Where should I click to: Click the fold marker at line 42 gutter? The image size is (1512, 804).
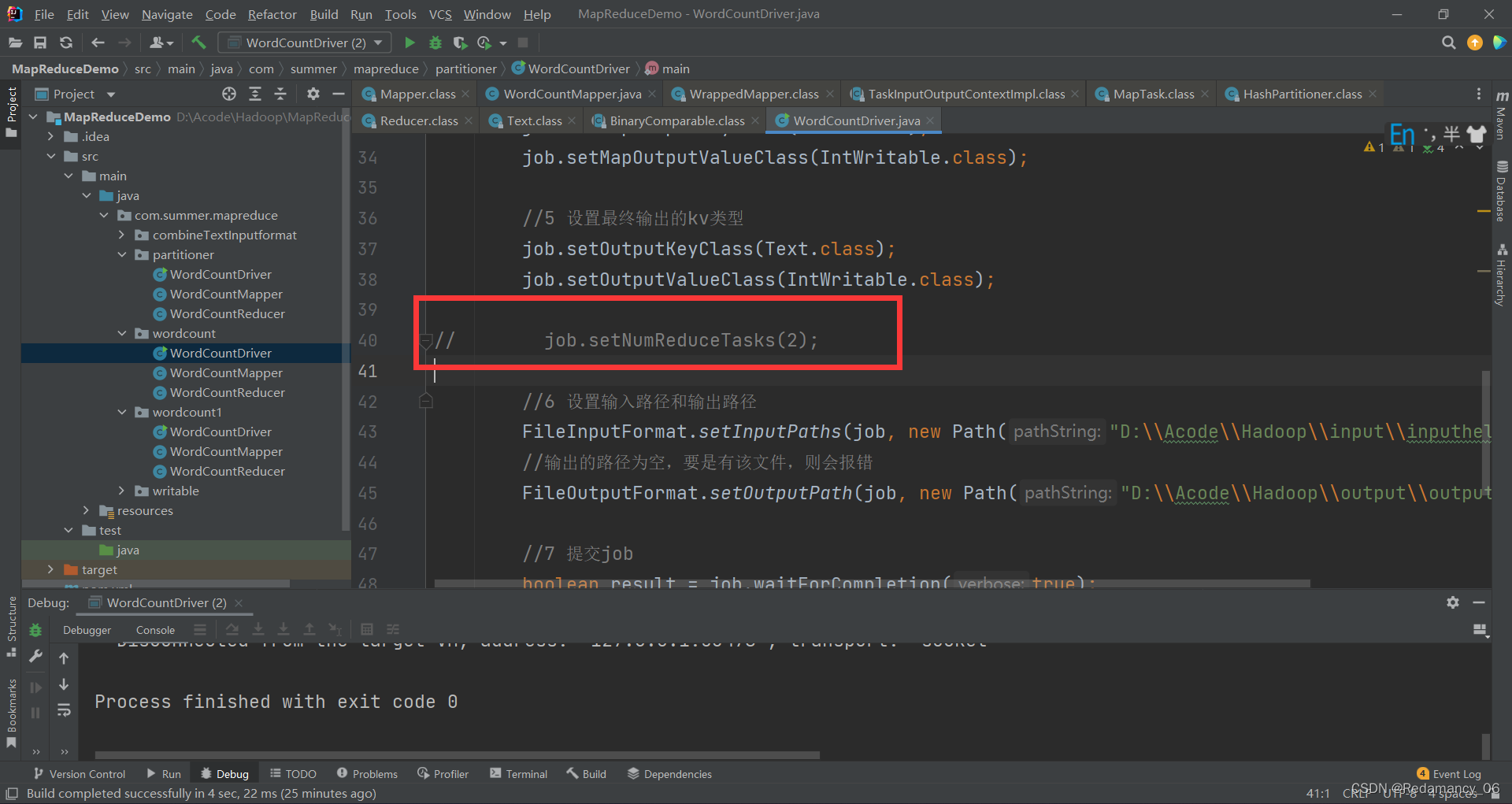click(x=426, y=402)
